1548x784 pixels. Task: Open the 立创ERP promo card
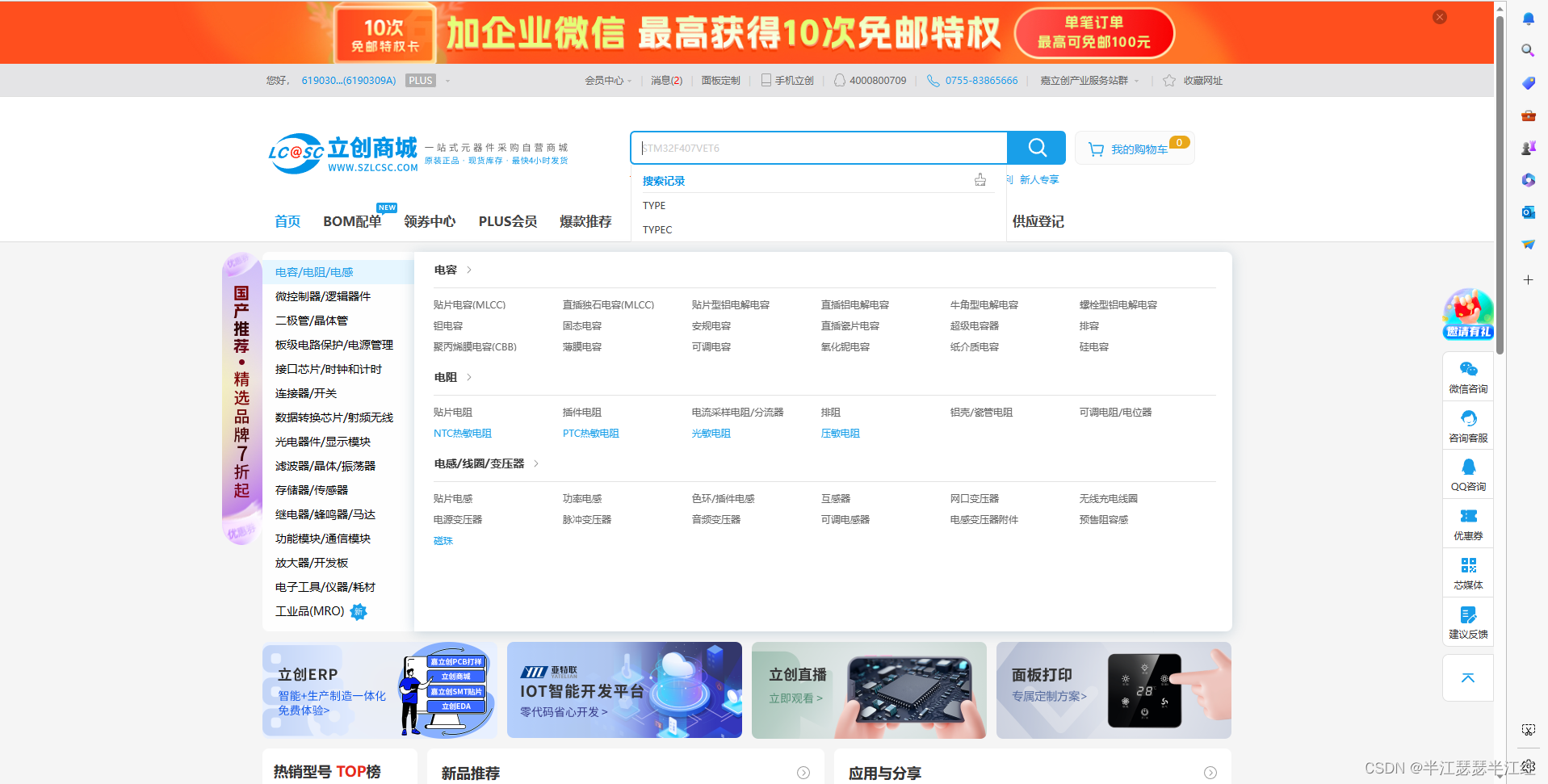tap(380, 690)
